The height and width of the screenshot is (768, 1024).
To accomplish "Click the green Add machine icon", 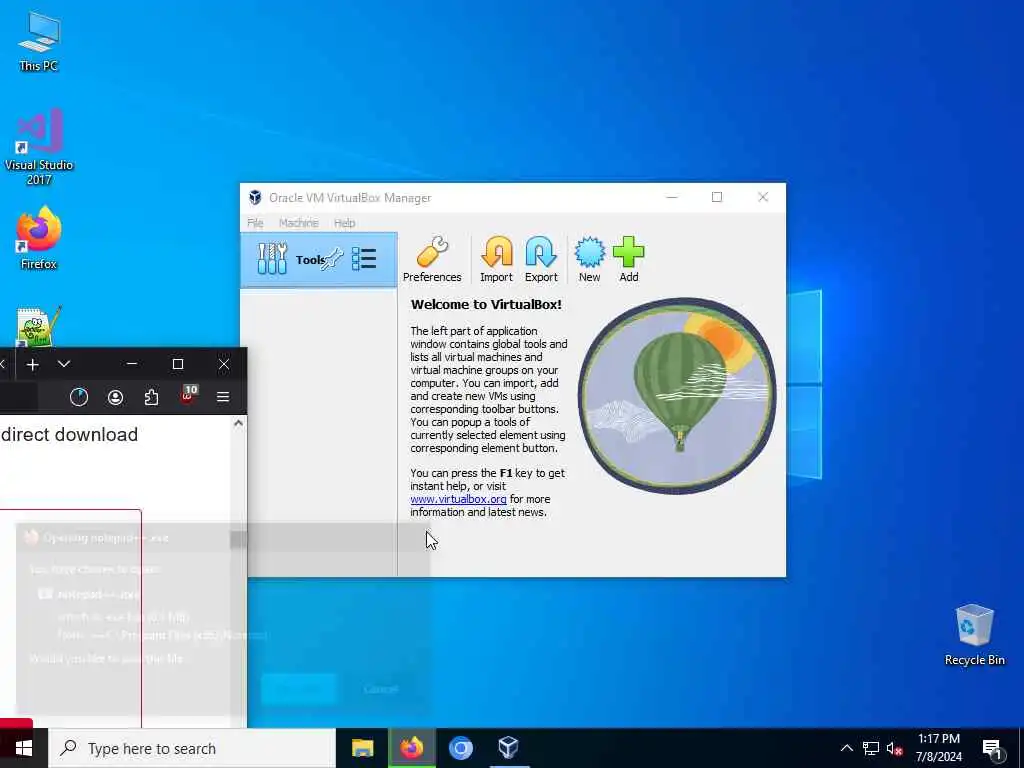I will [628, 260].
